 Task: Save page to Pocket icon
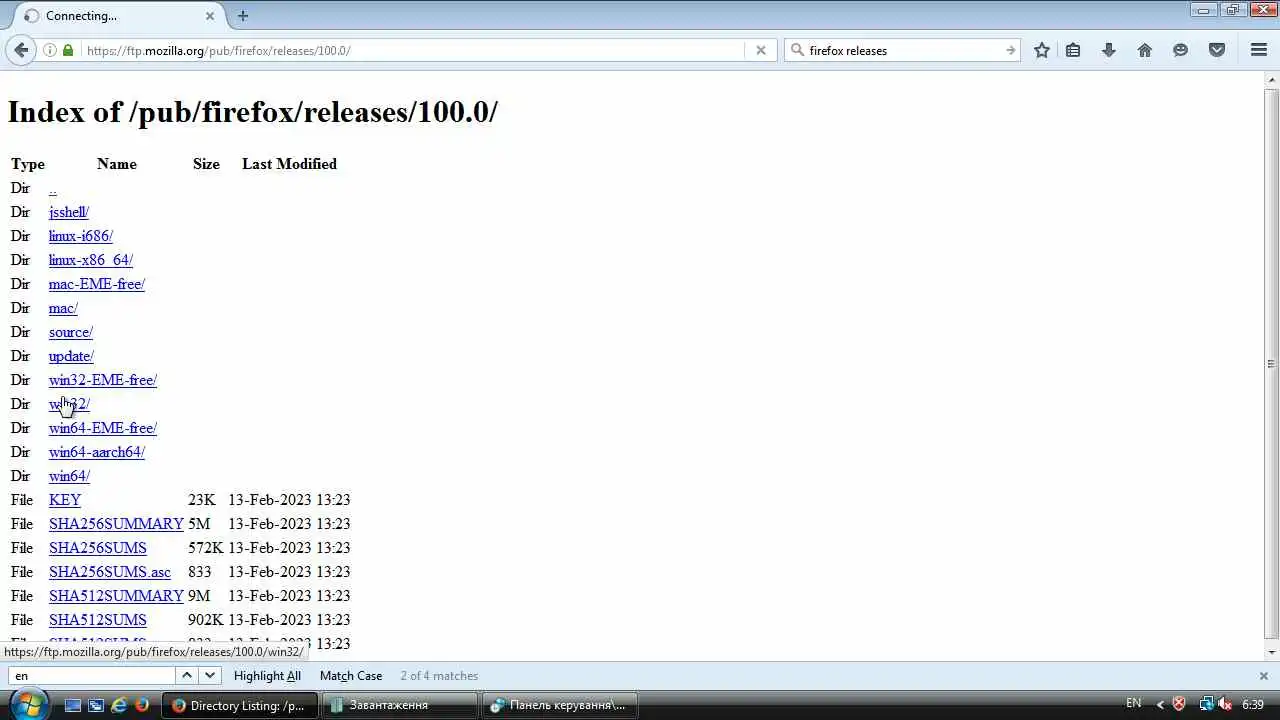pos(1217,50)
